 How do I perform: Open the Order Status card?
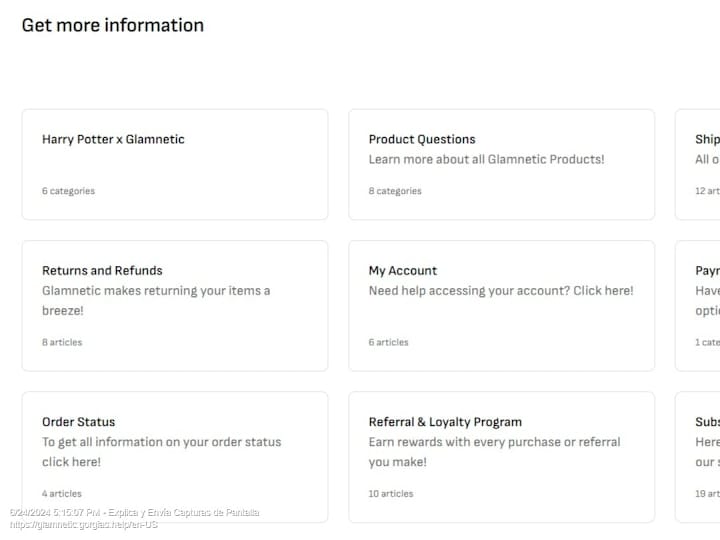pos(175,457)
